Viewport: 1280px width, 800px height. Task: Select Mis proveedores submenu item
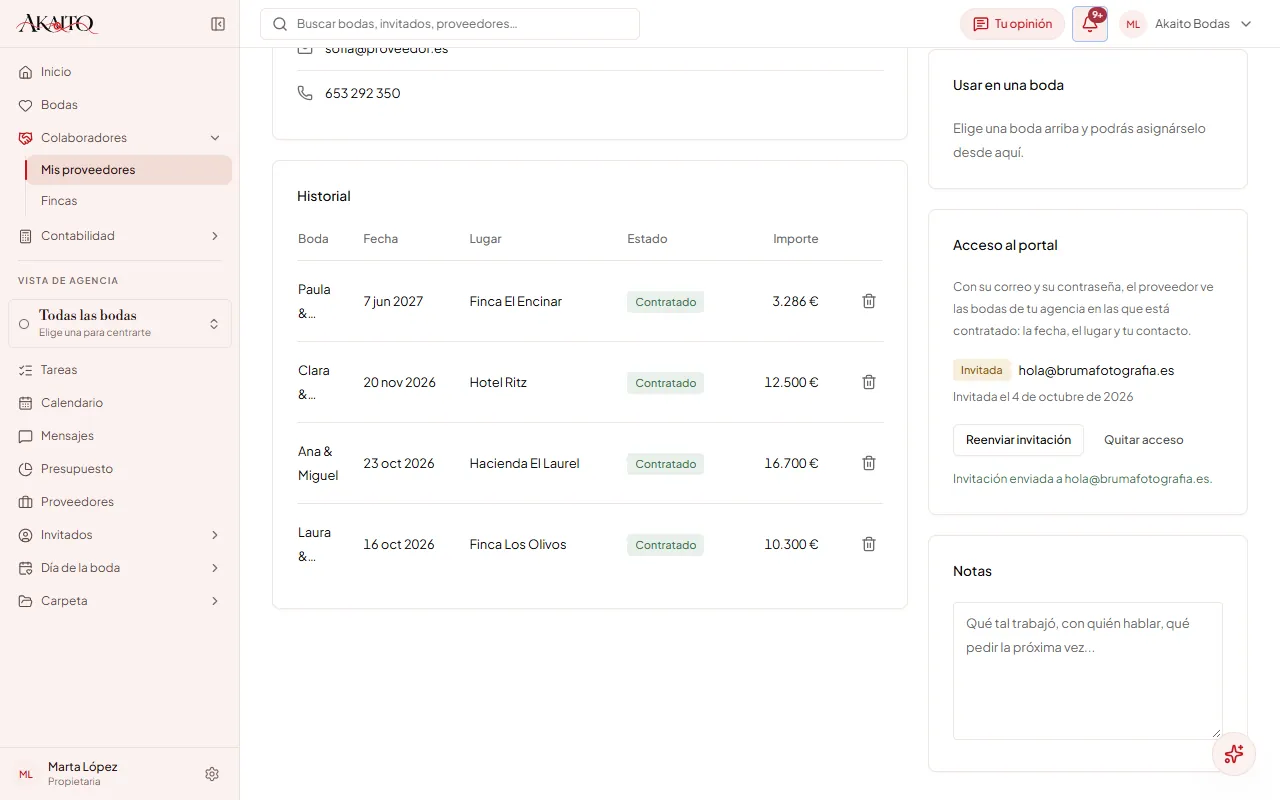click(x=129, y=170)
